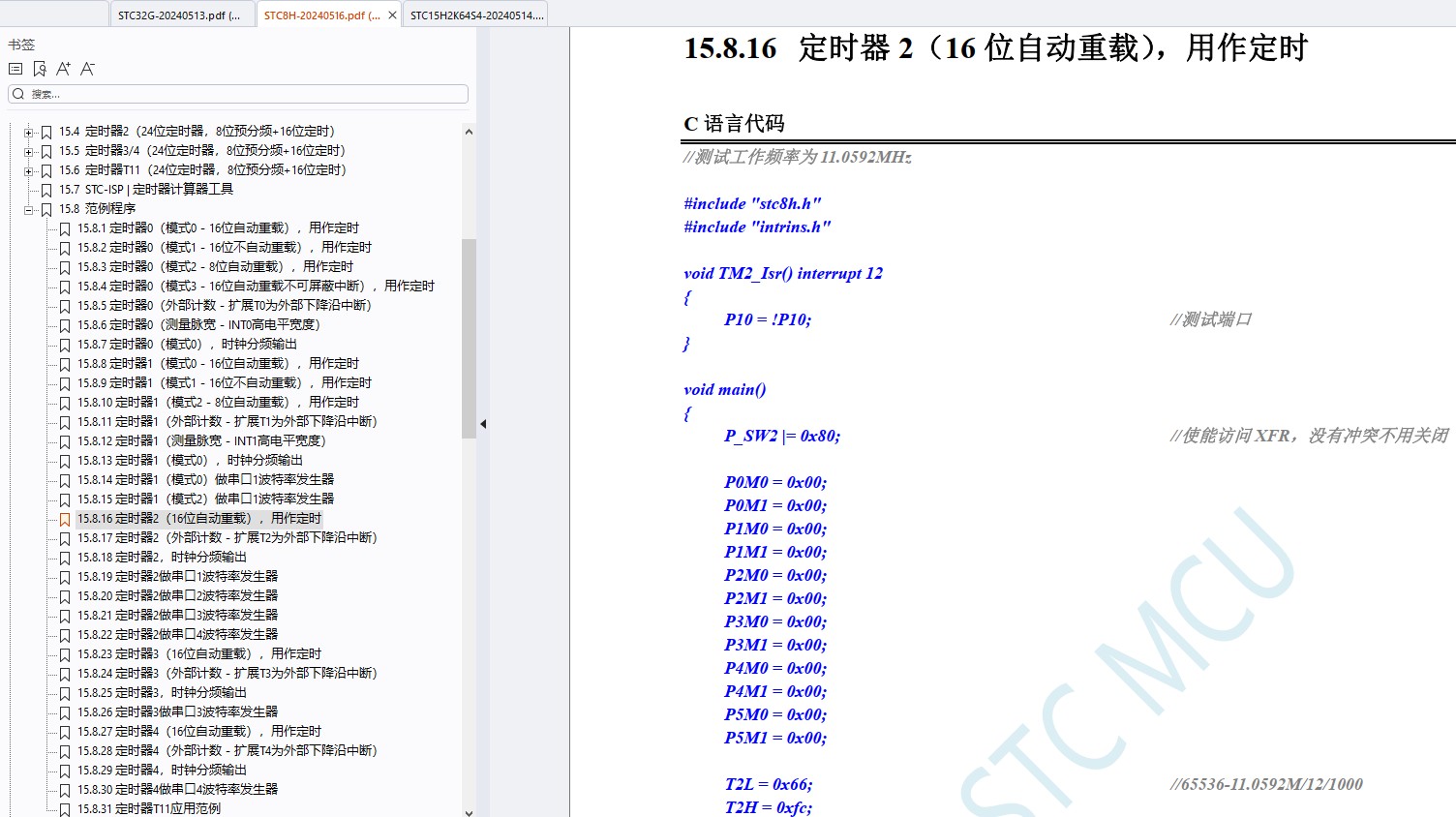Click the bookmark icon beside 15.8.25 定时器3

coord(65,693)
